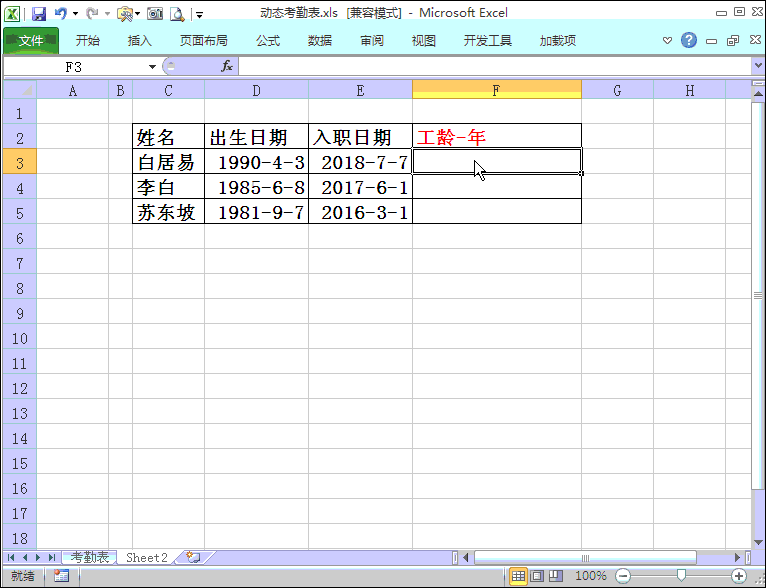
Task: Click the zoom slider handle
Action: [x=681, y=576]
